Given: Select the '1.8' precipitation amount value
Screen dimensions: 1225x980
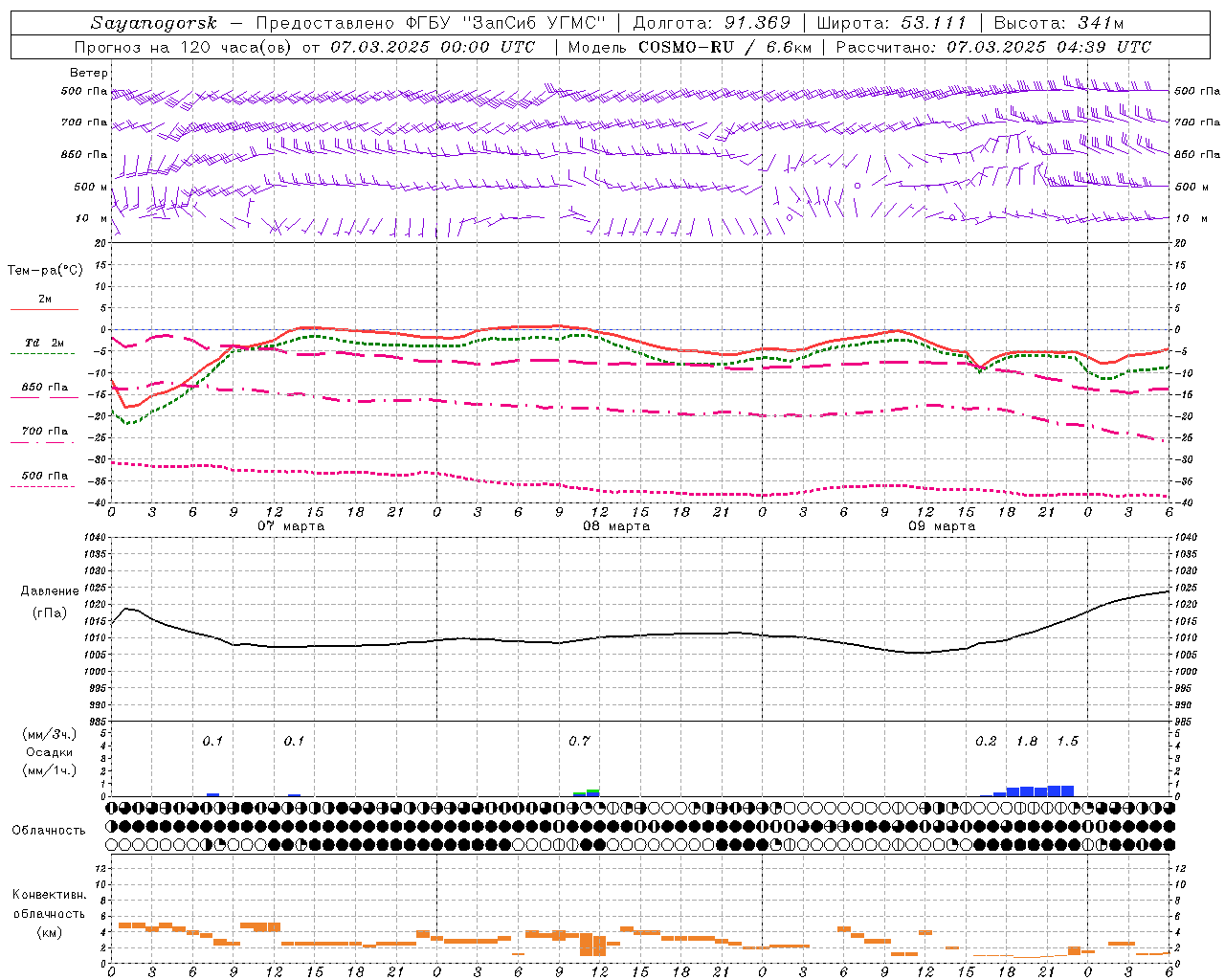Looking at the screenshot, I should (x=1027, y=742).
